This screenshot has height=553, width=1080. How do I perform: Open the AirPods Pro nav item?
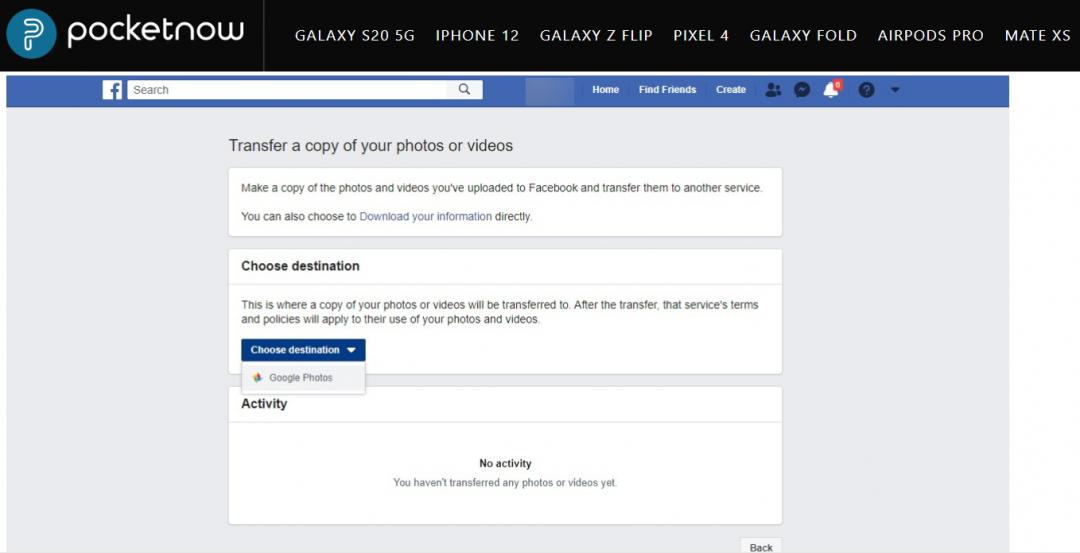click(x=930, y=35)
